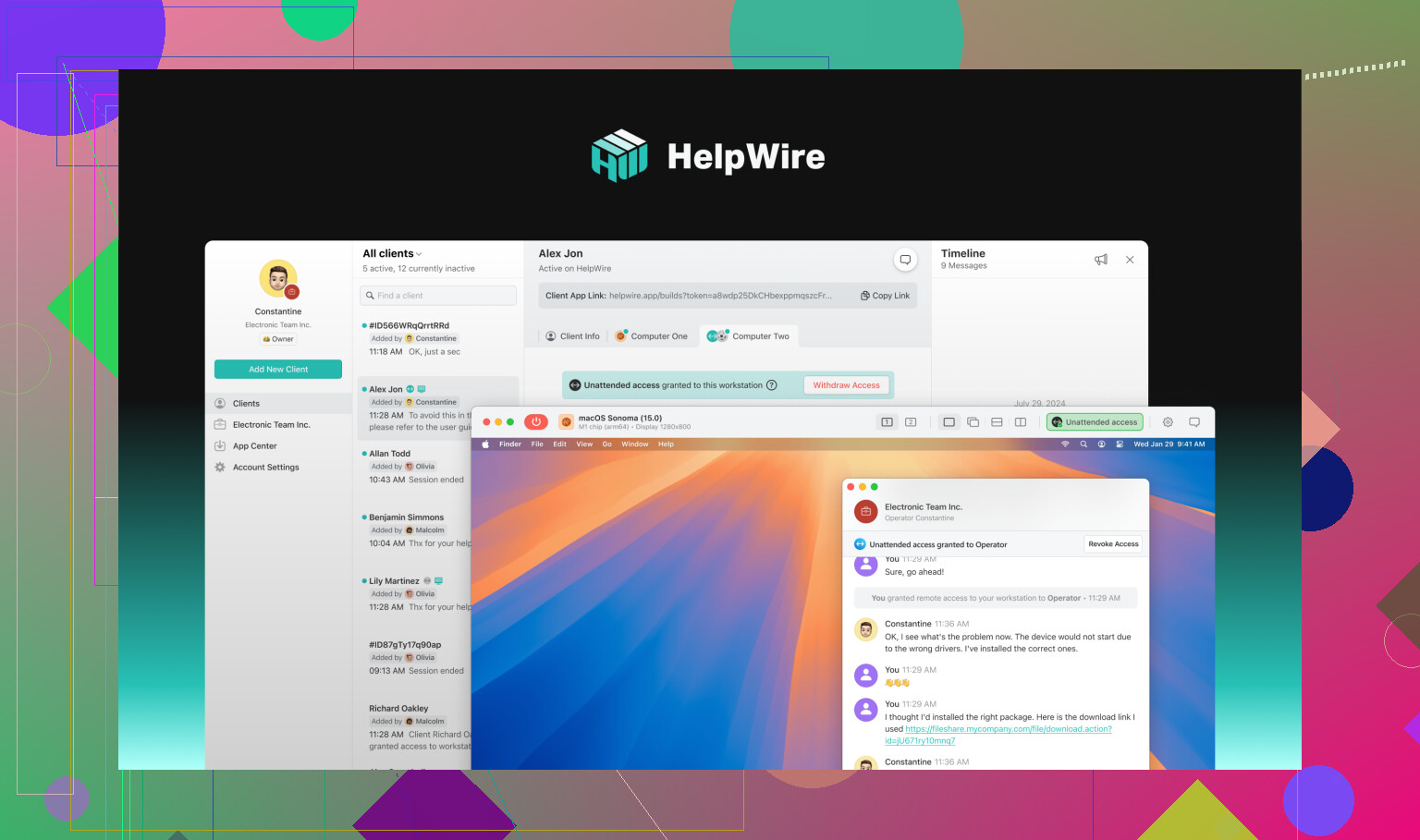
Task: Switch to display 1 in session toolbar
Action: (x=887, y=422)
